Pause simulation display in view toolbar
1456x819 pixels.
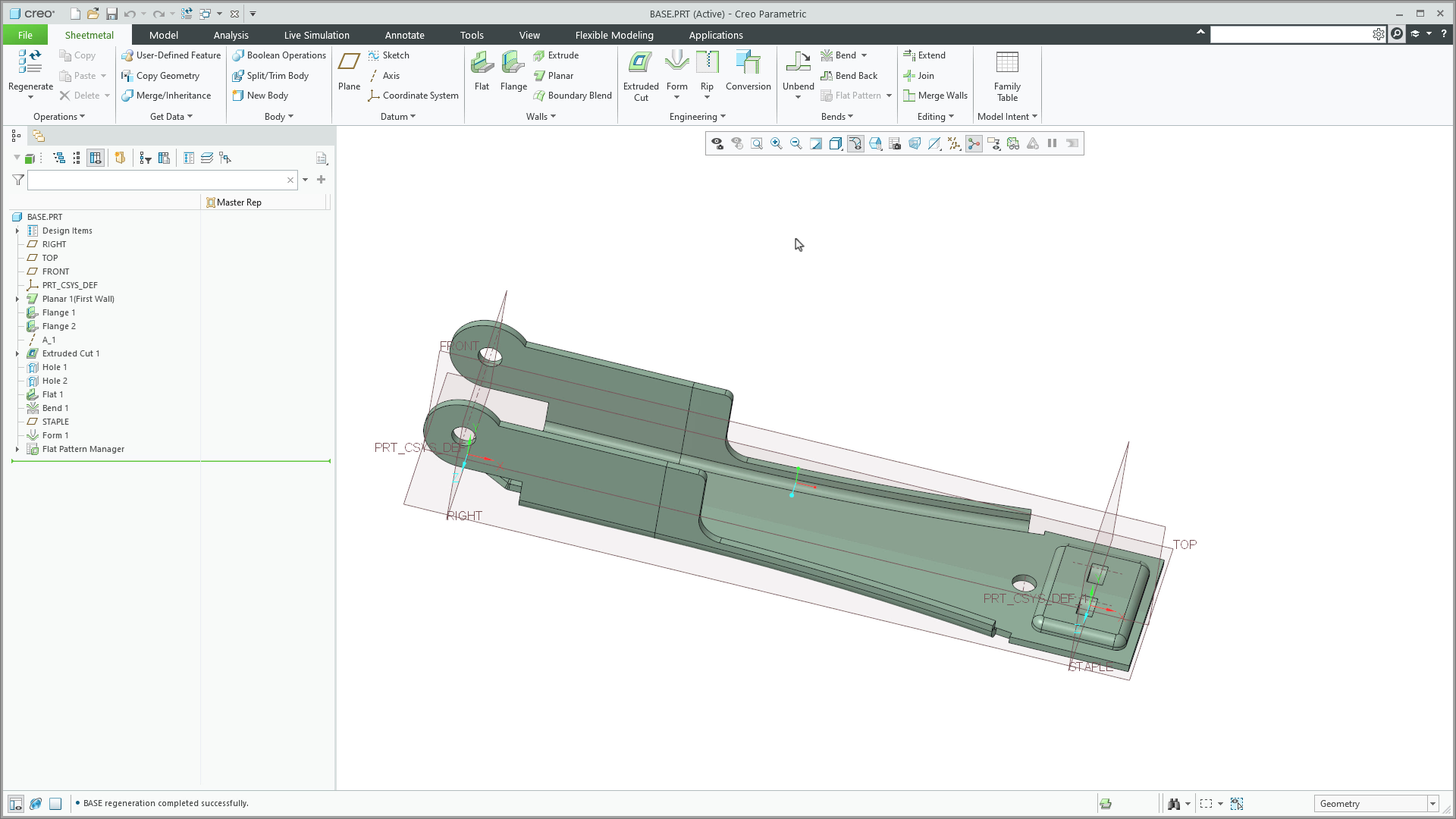pos(1053,143)
